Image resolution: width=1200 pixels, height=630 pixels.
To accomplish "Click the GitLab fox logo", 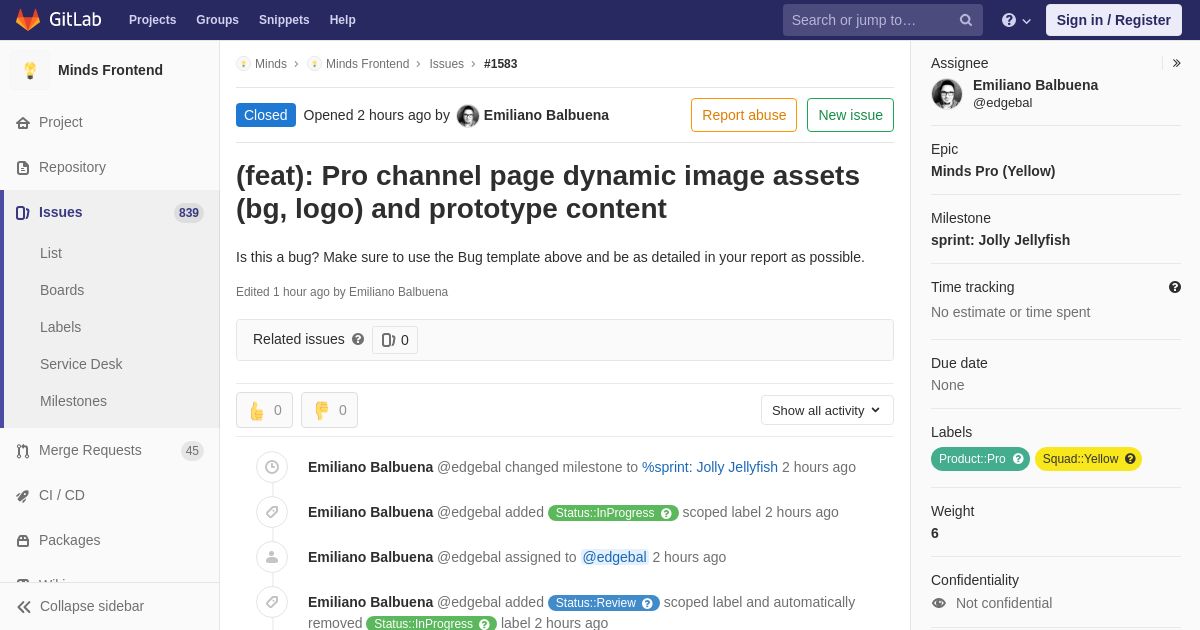I will [28, 20].
